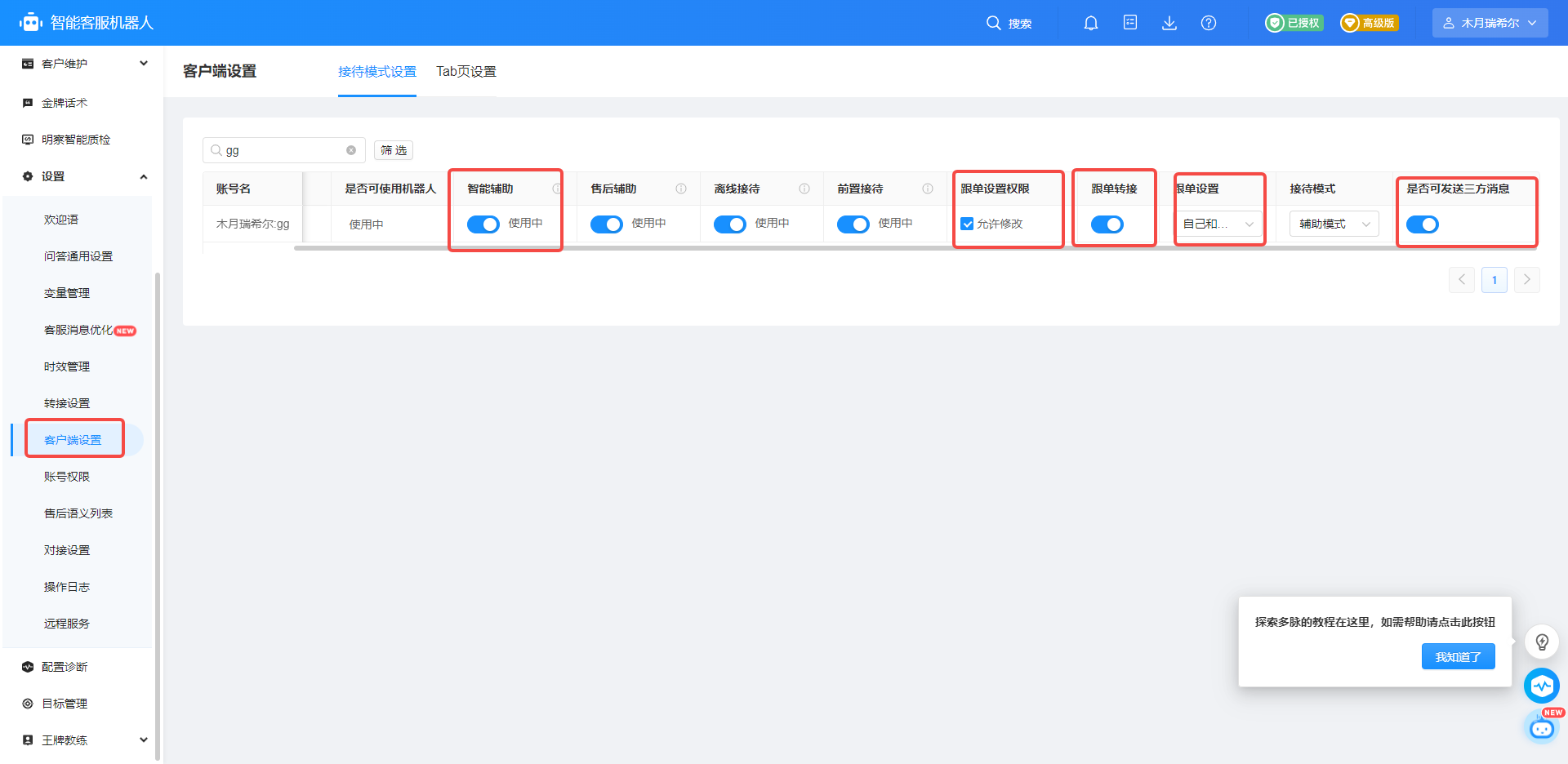Expand the 客户维护 menu chevron
1568x764 pixels.
click(144, 64)
